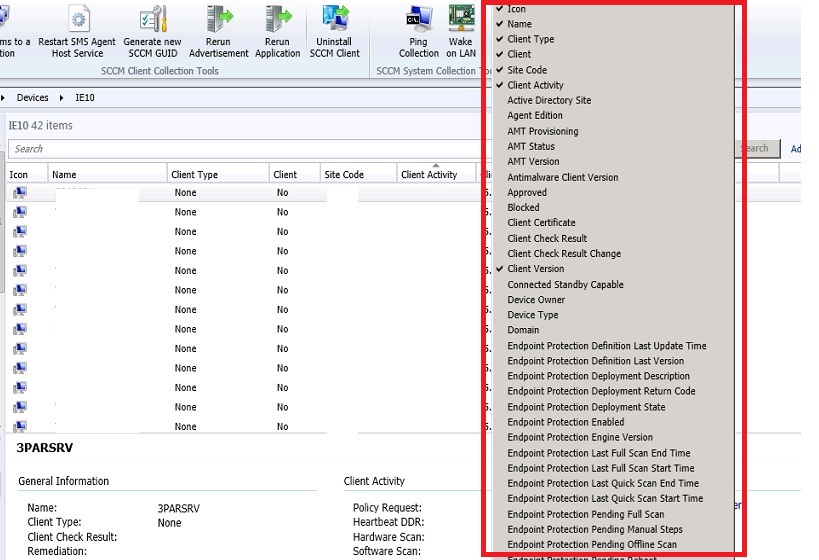This screenshot has width=819, height=560.
Task: Click the IE10 breadcrumb
Action: click(85, 98)
